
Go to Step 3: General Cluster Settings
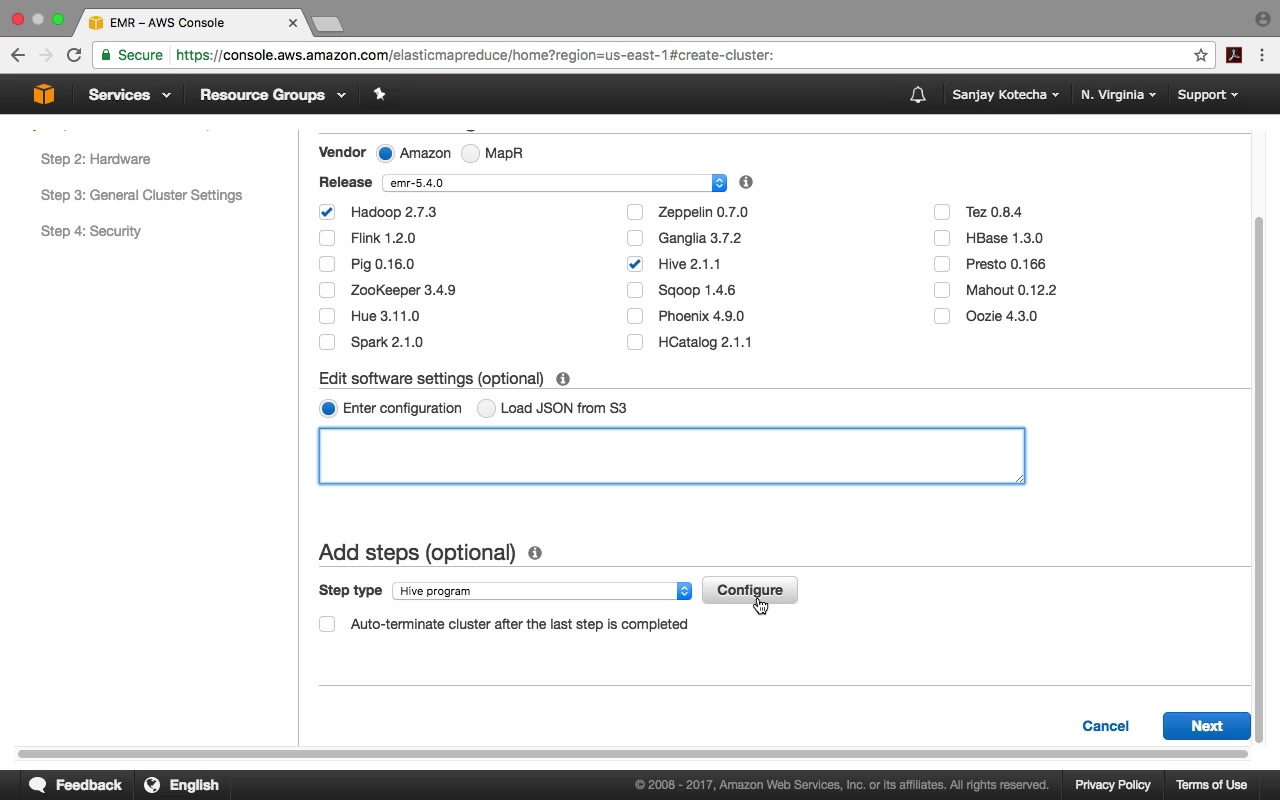[x=141, y=195]
